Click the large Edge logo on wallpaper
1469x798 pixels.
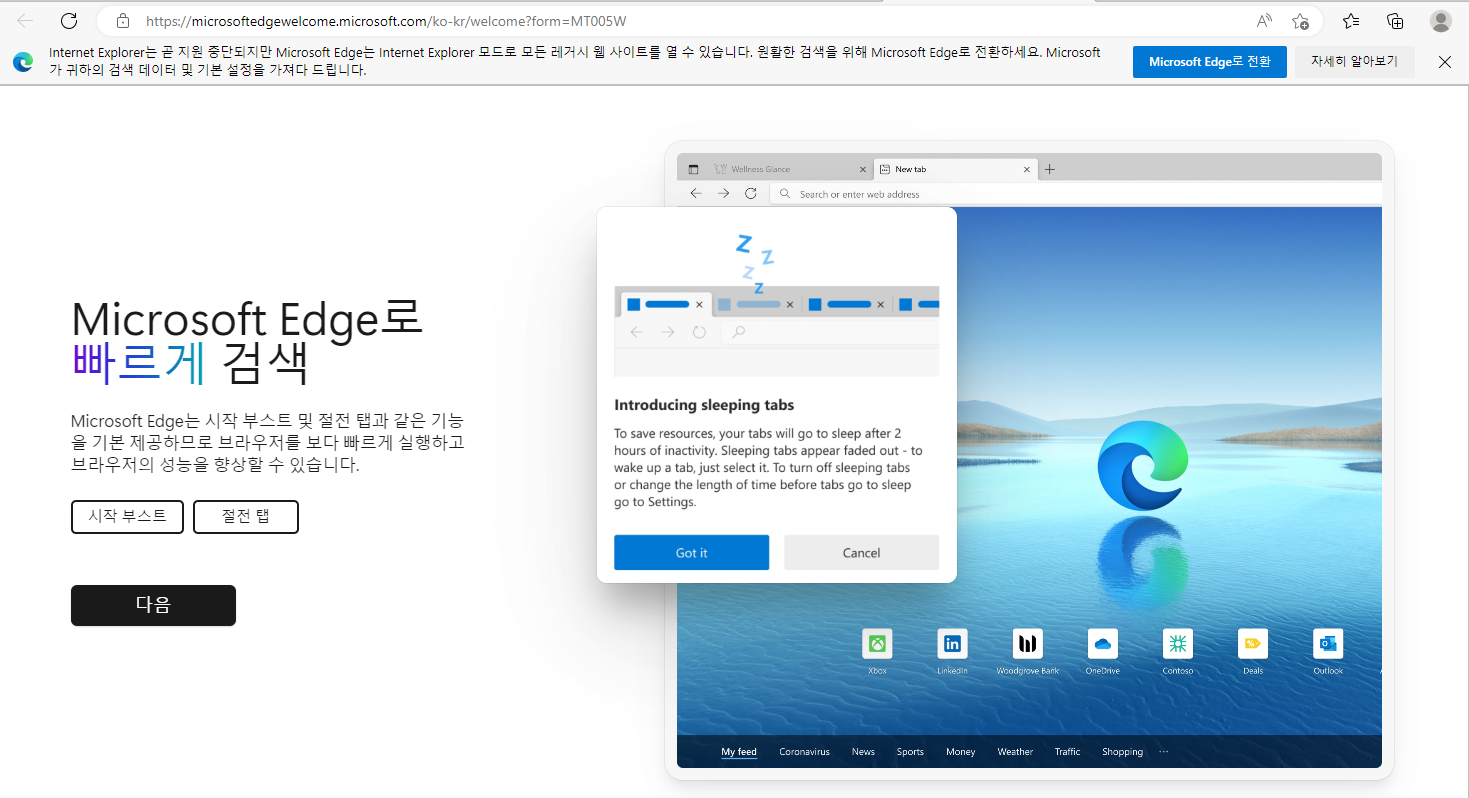1142,465
